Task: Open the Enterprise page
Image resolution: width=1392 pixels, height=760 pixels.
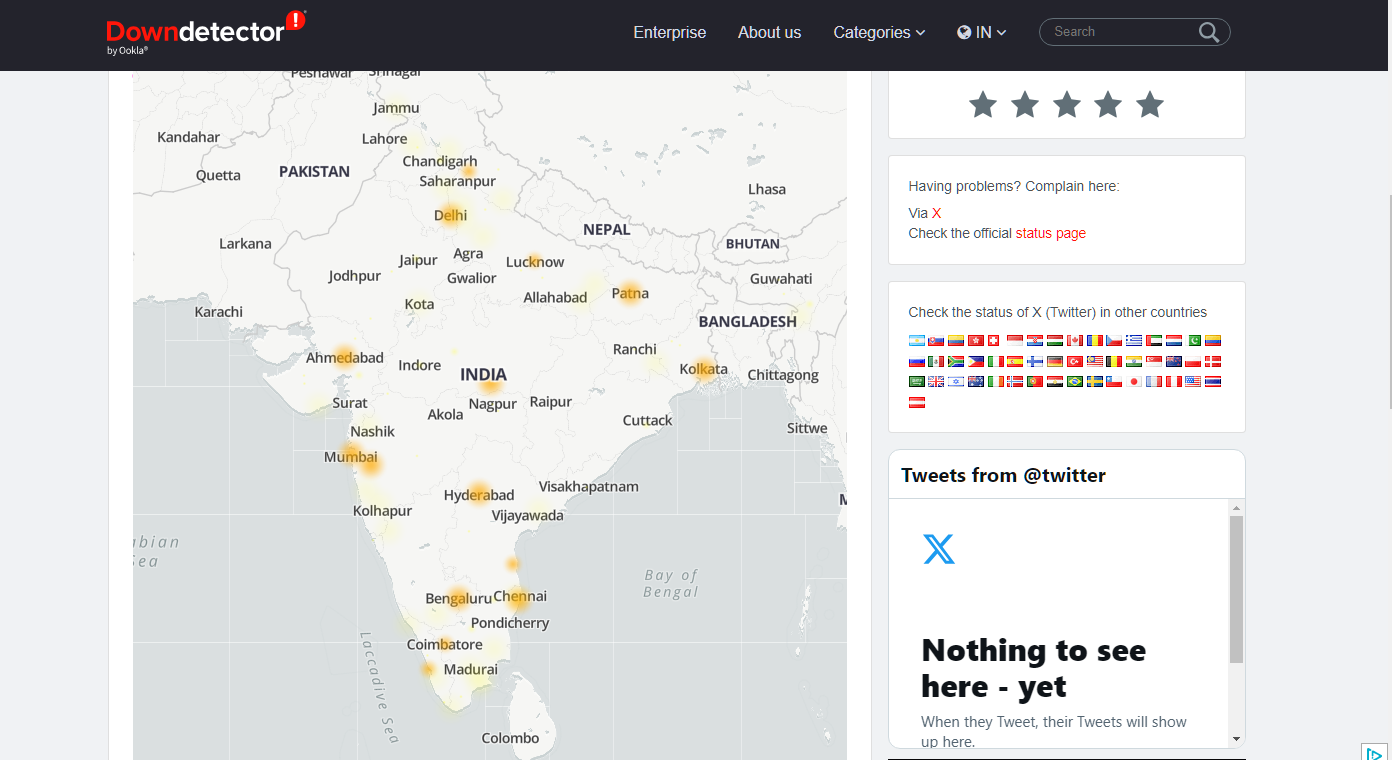Action: click(669, 32)
